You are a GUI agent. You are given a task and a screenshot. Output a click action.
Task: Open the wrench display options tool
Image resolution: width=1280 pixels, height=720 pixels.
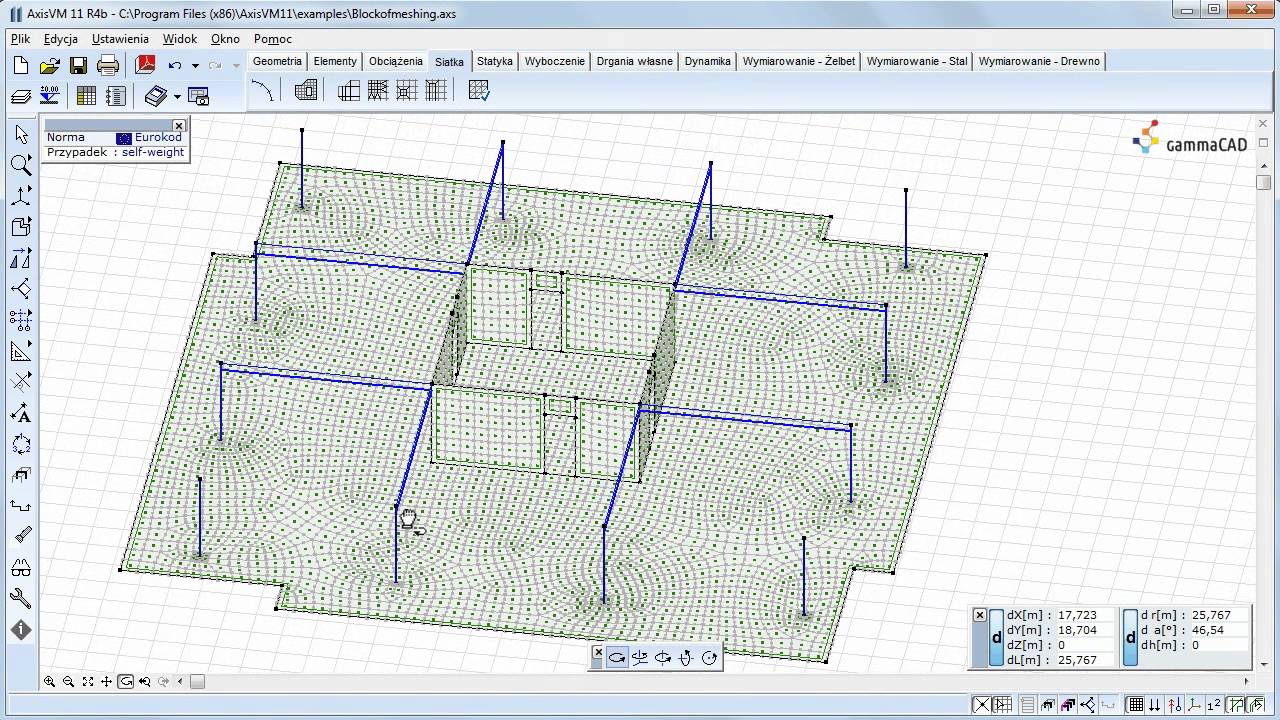point(21,599)
